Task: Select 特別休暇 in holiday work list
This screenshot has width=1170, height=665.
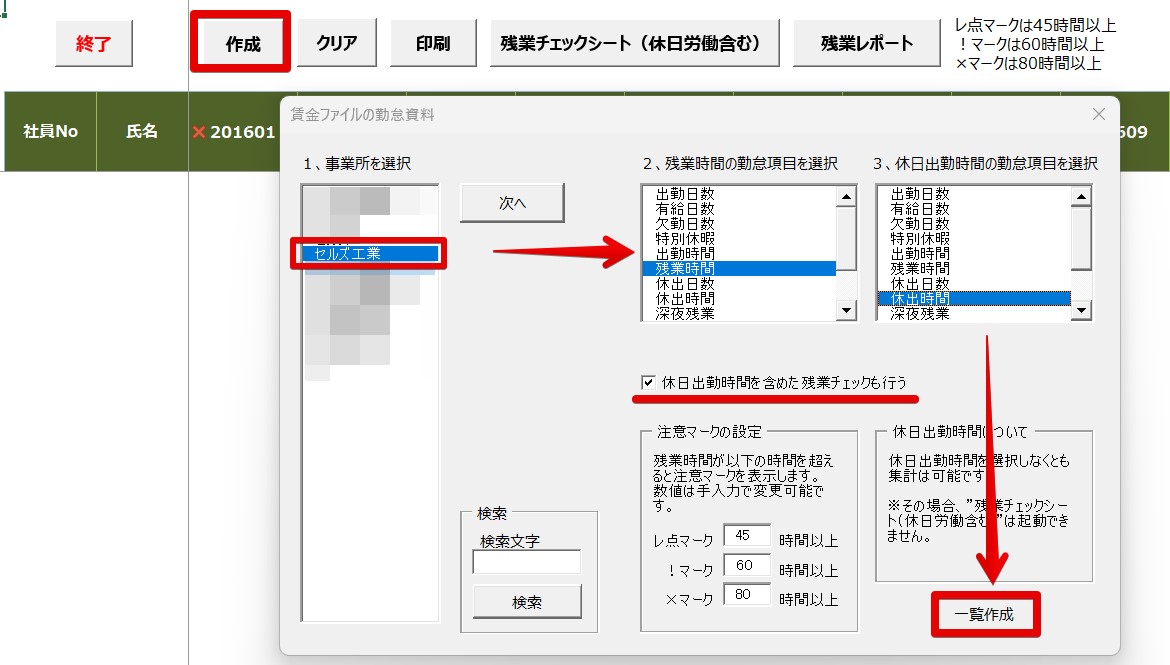Action: 974,239
